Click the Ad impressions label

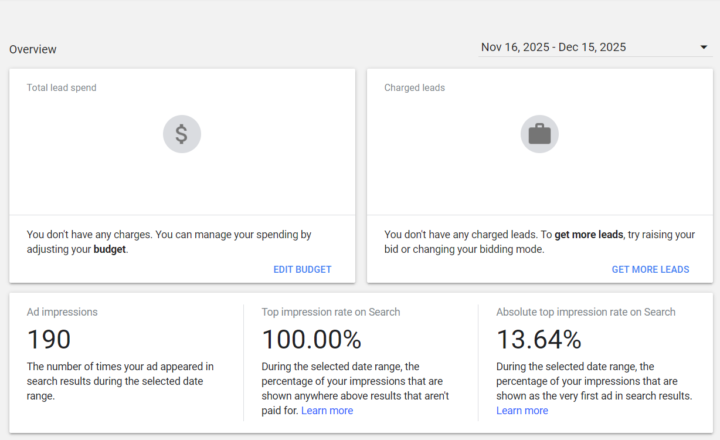(62, 312)
